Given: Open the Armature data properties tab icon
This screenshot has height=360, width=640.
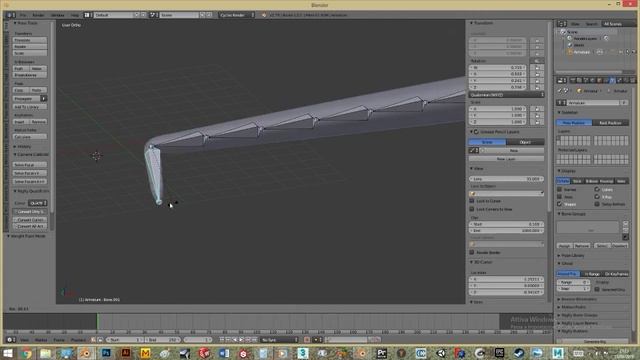Looking at the screenshot, I should click(612, 80).
